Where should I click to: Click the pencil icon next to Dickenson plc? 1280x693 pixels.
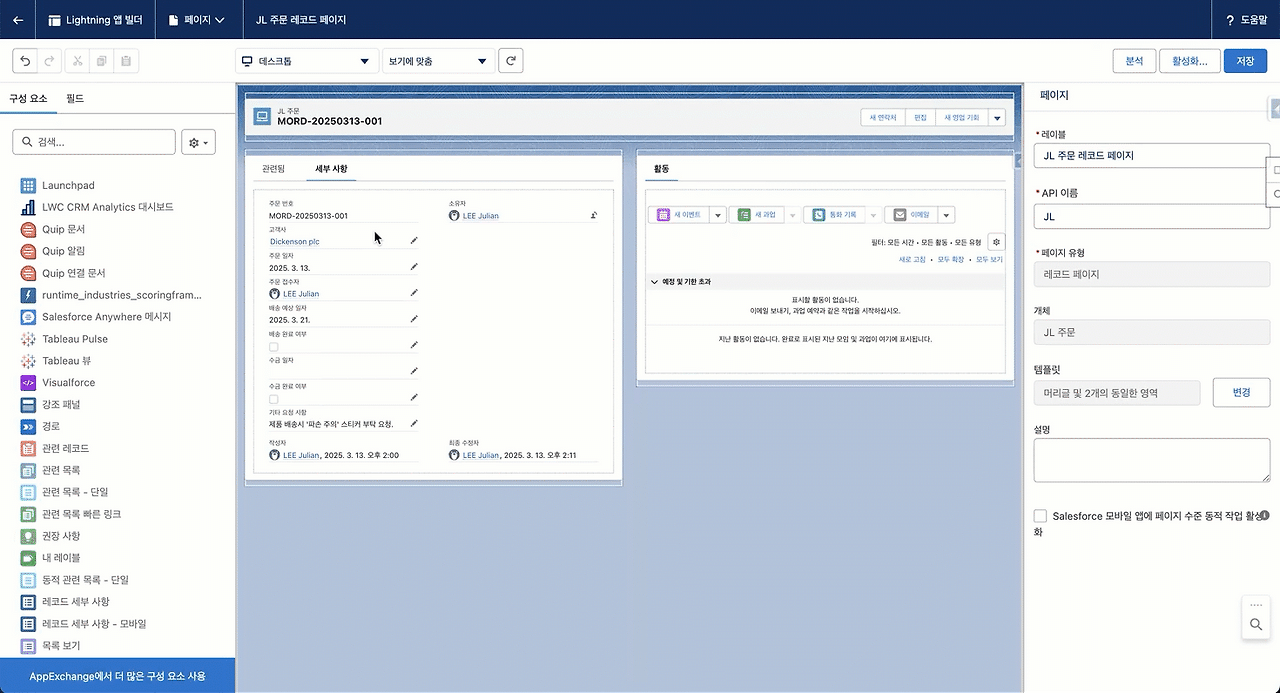coord(414,241)
